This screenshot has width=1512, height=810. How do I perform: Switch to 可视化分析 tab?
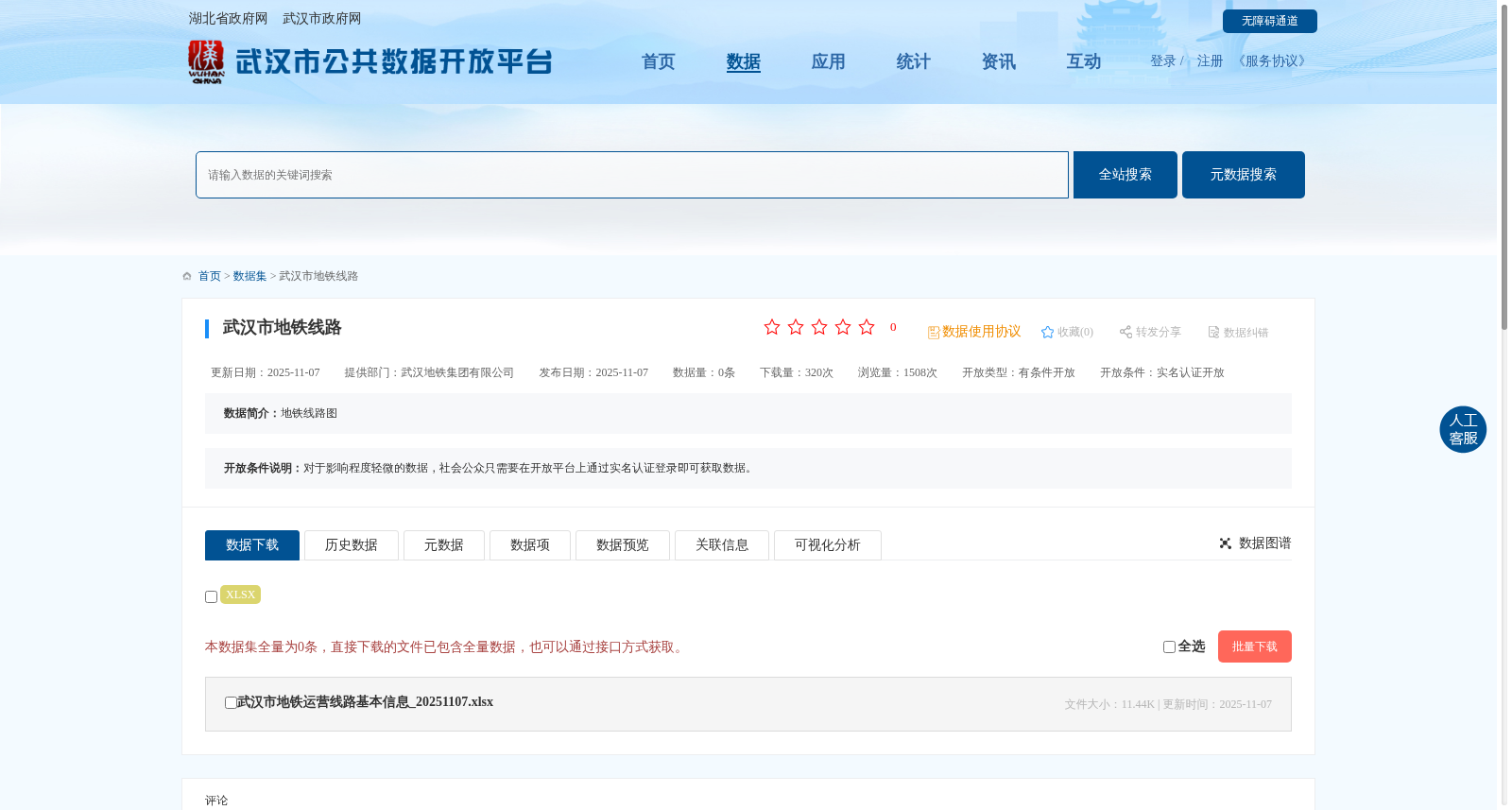[x=828, y=545]
